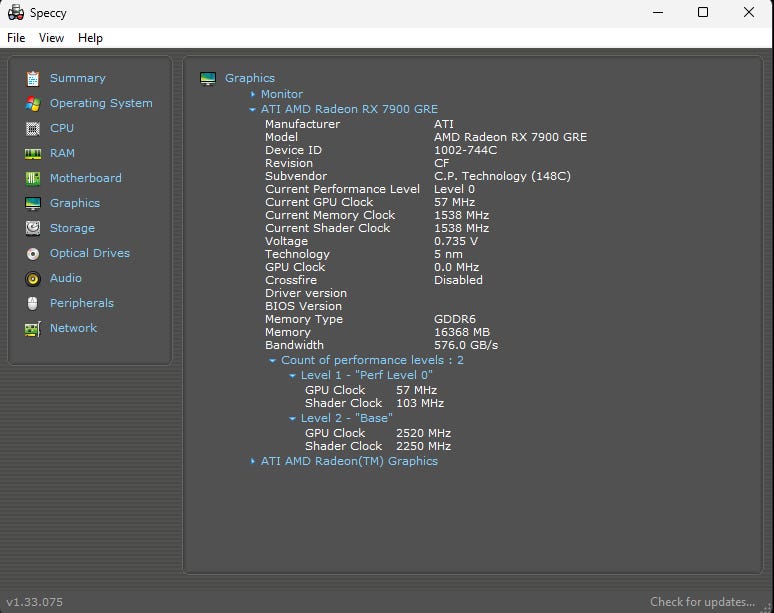The image size is (774, 613).
Task: Collapse the ATI AMD Radeon RX 7900 GRE section
Action: 253,109
